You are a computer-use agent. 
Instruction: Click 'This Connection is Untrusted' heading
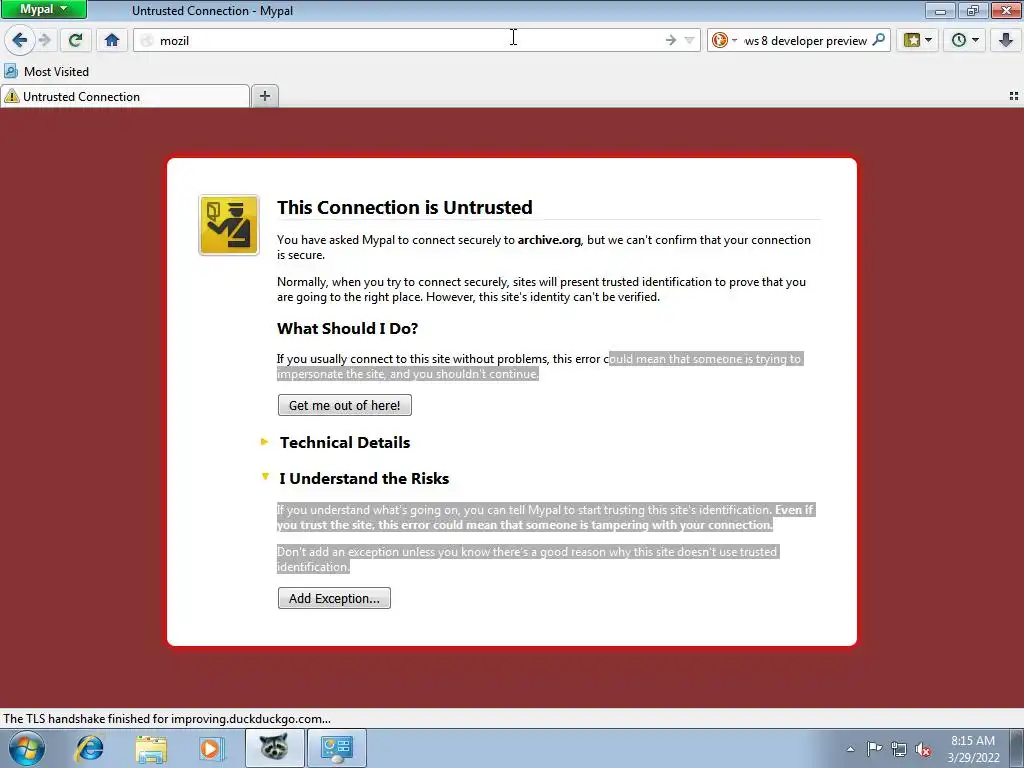404,207
